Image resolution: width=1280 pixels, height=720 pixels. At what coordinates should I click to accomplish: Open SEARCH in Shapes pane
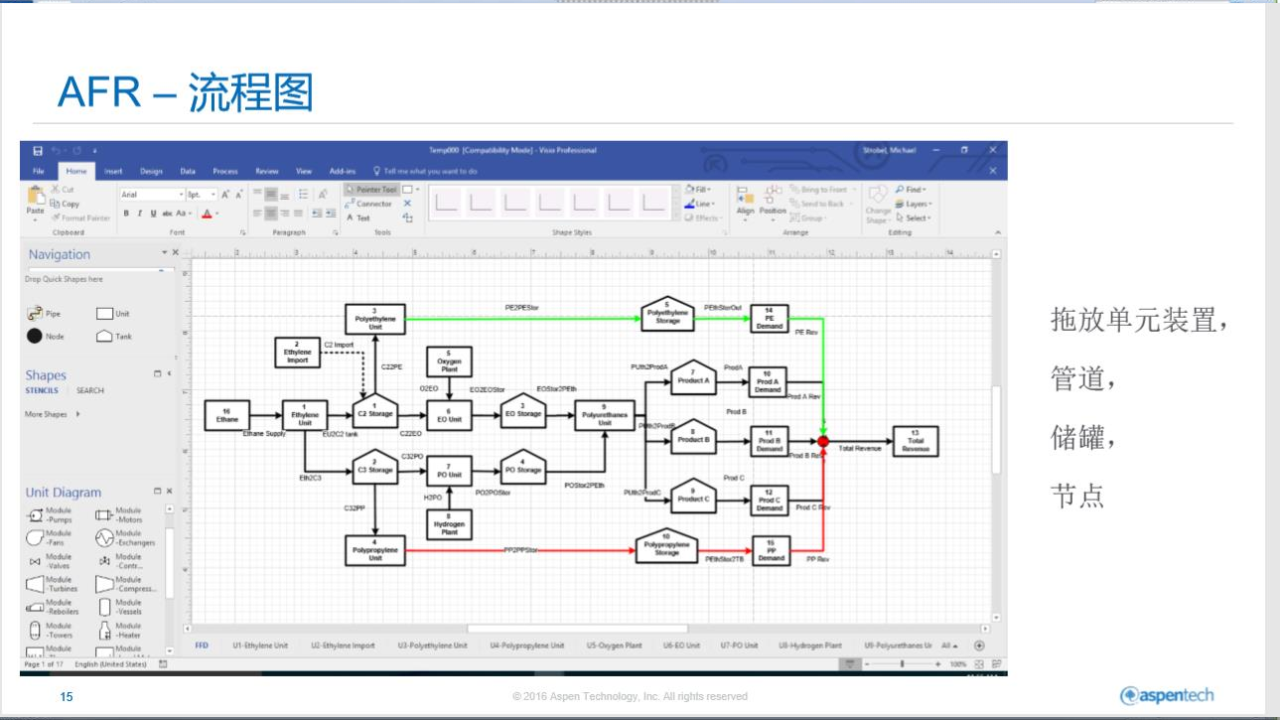pos(90,391)
